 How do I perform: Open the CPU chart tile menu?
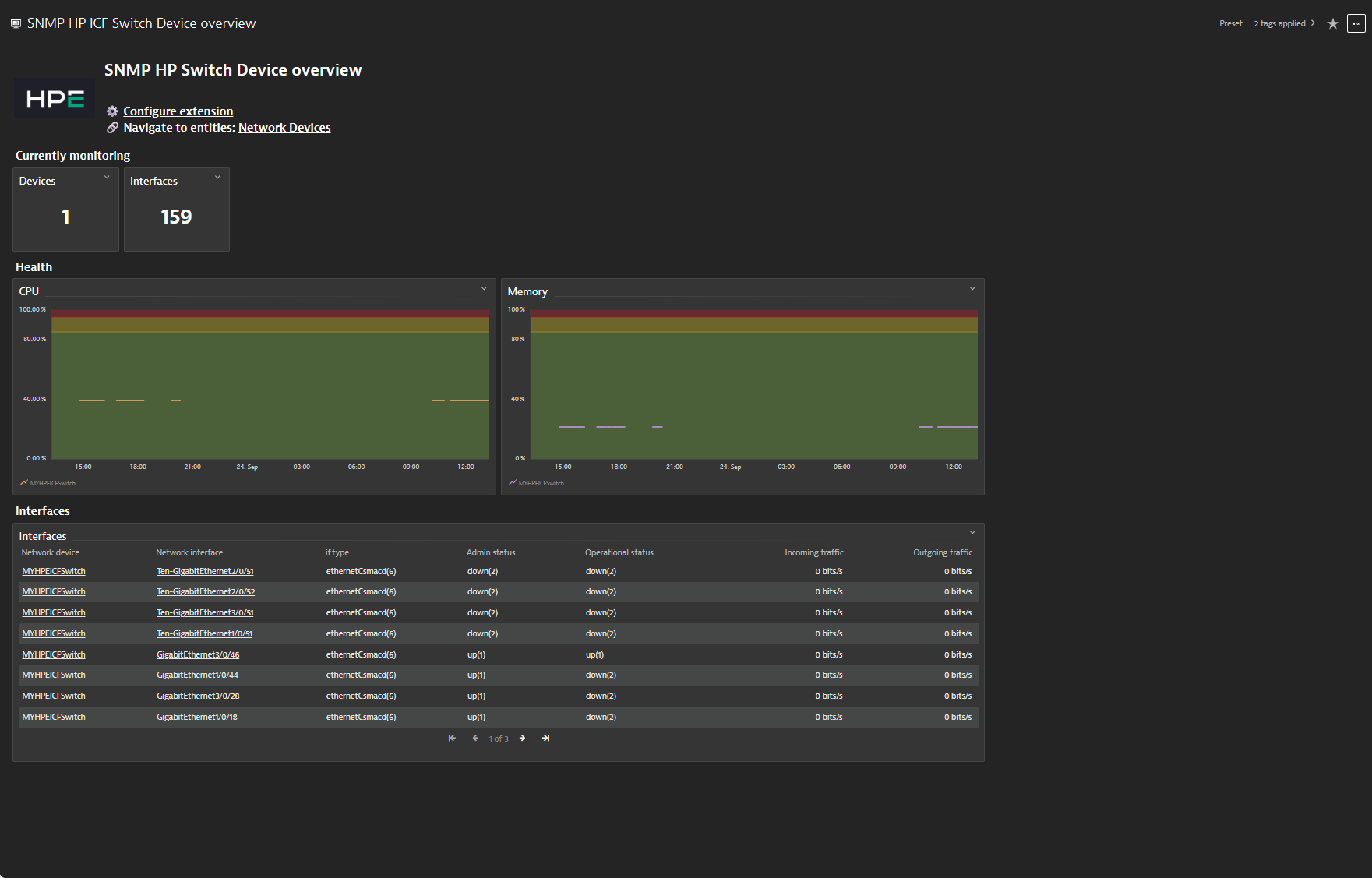click(484, 289)
